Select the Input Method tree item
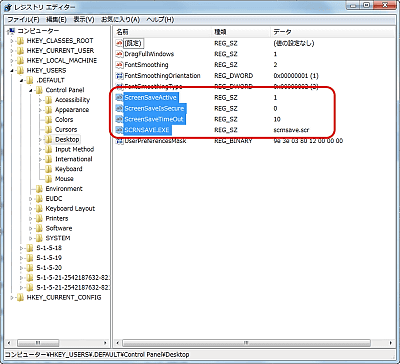400x364 pixels. pyautogui.click(x=74, y=149)
